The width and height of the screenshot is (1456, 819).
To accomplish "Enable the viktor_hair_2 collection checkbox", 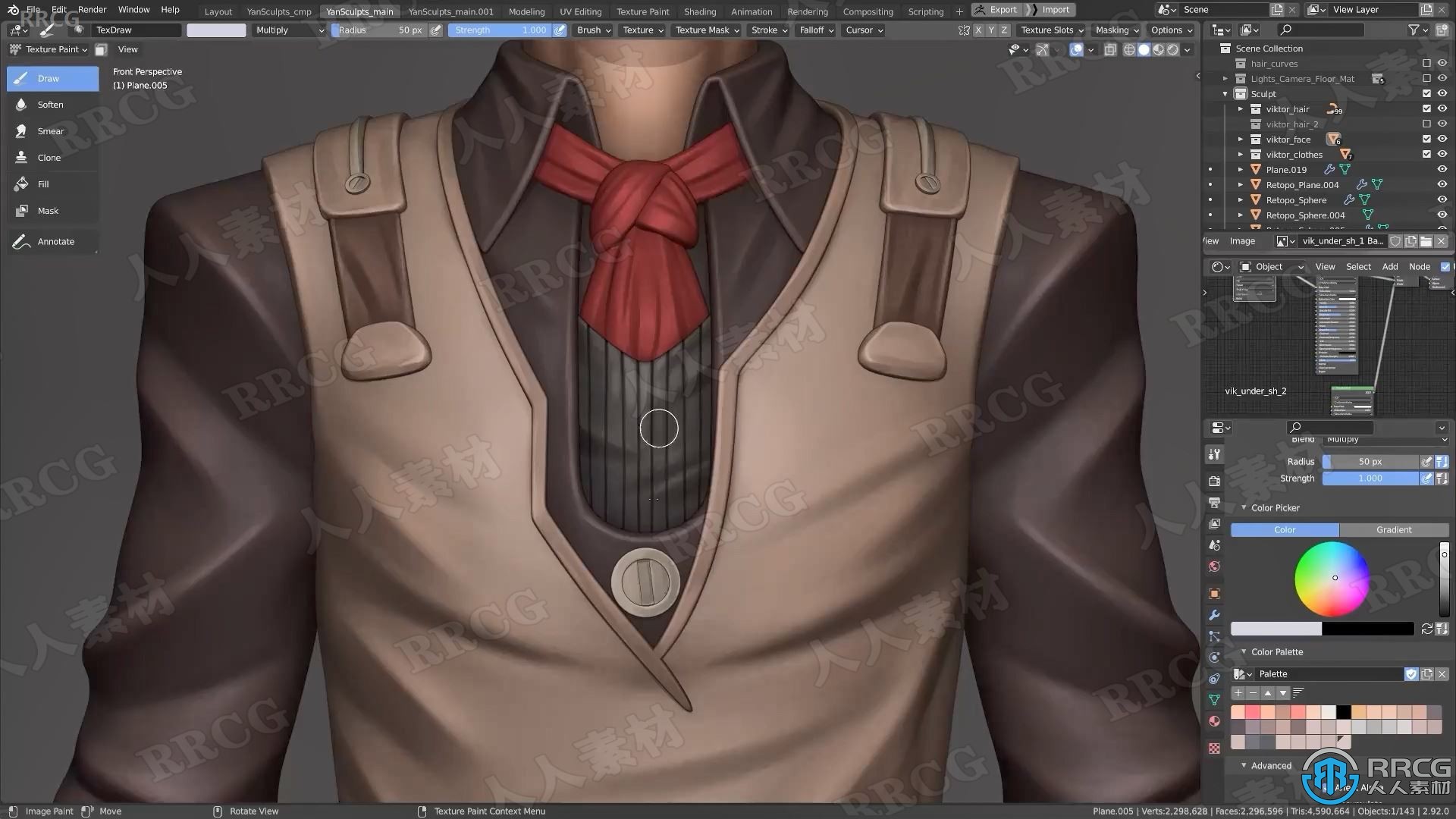I will coord(1426,124).
